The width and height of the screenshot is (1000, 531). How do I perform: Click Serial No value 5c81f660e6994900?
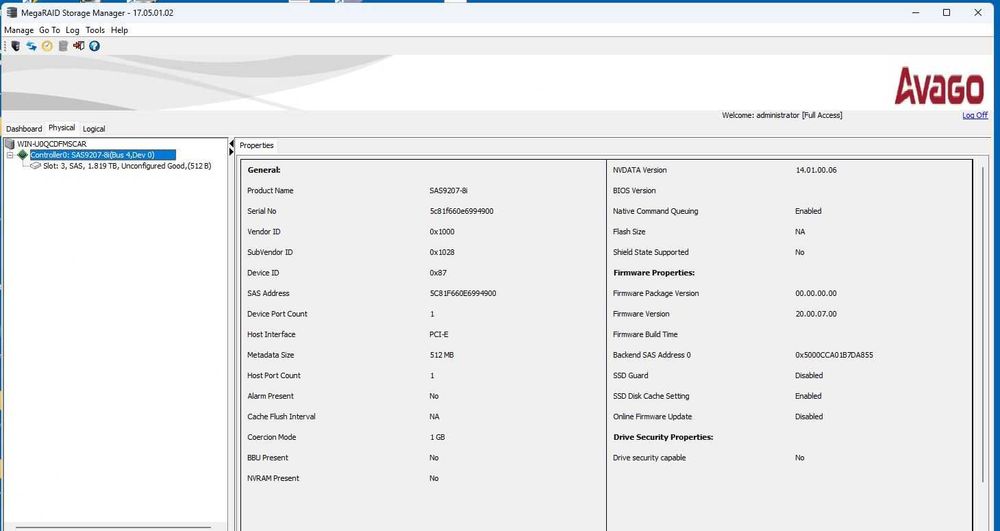pos(461,211)
